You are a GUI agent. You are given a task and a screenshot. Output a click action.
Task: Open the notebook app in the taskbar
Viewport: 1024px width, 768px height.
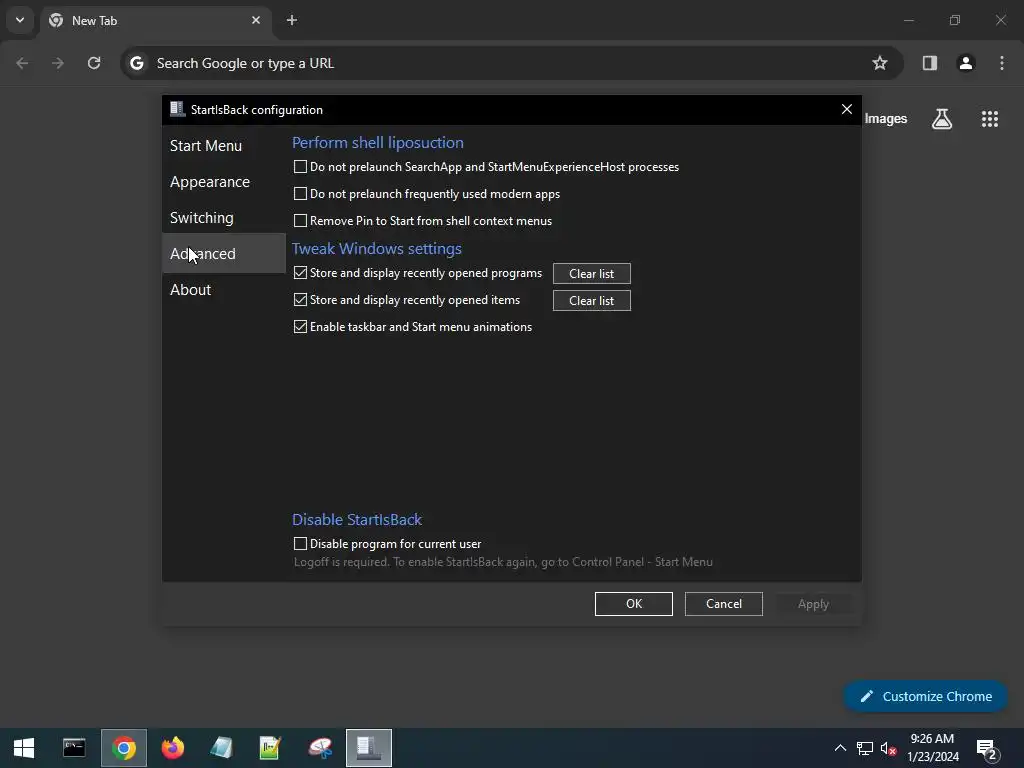click(222, 748)
